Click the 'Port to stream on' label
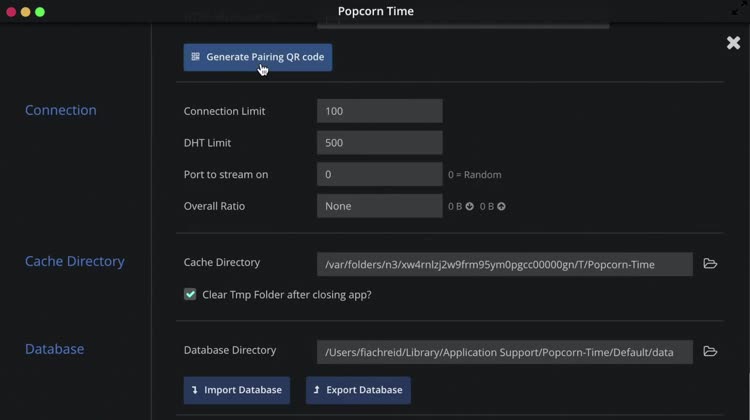The width and height of the screenshot is (750, 420). point(226,174)
